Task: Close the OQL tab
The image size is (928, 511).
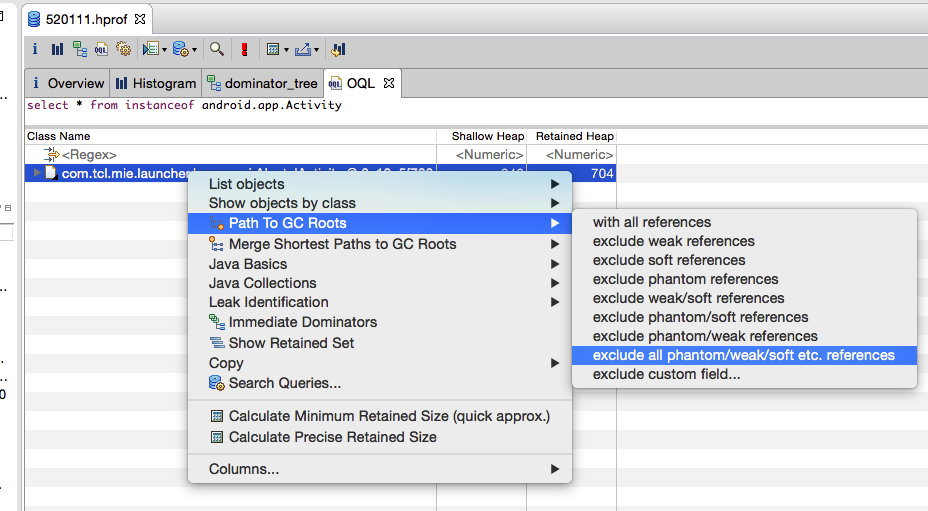Action: pyautogui.click(x=390, y=83)
